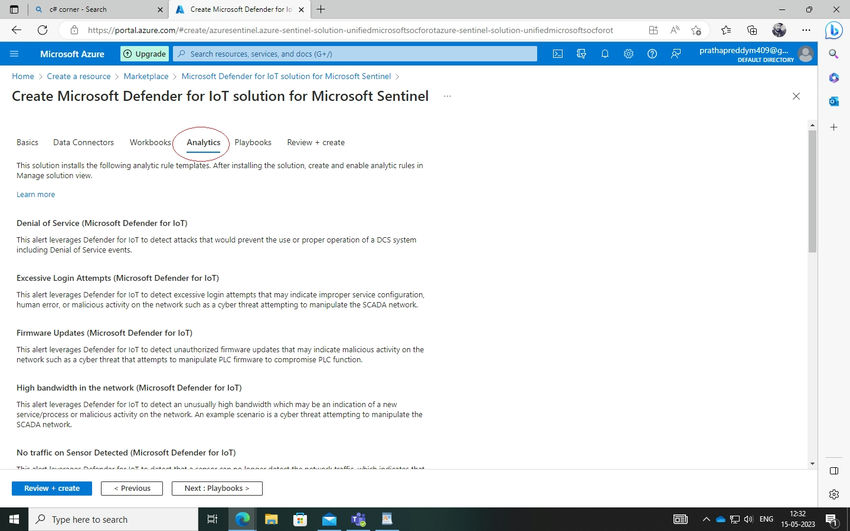Click the scrollbar down arrow

(812, 464)
